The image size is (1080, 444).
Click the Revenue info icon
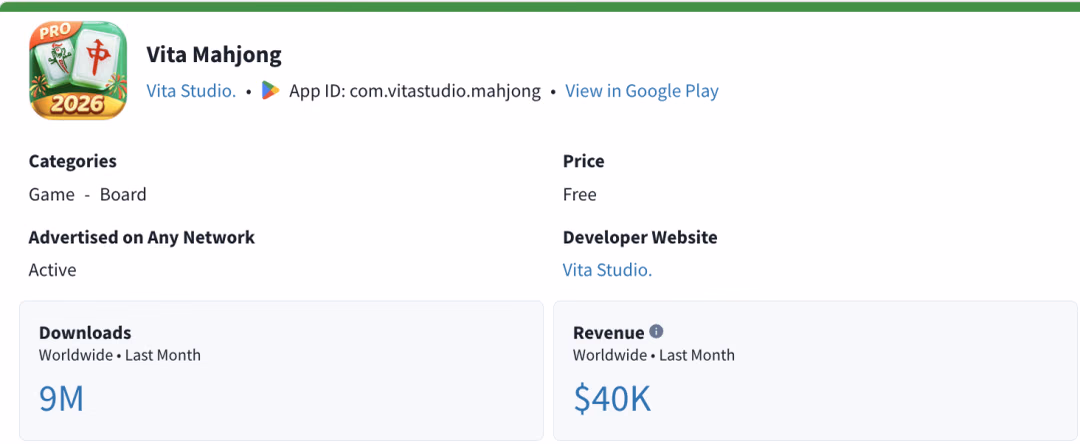656,332
